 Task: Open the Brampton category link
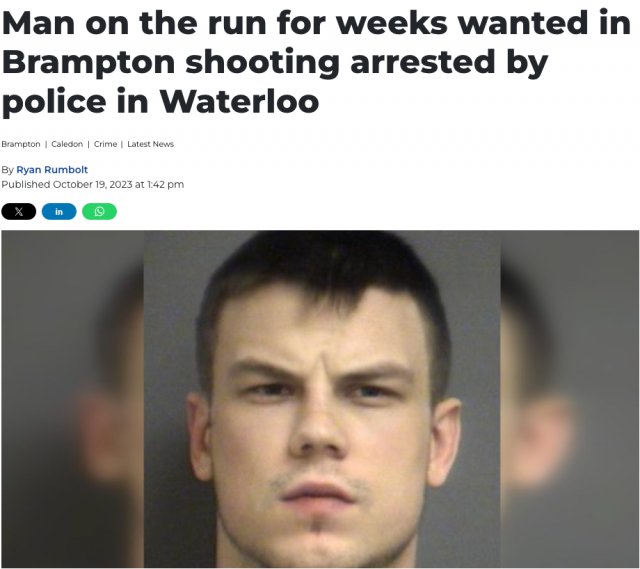point(21,144)
